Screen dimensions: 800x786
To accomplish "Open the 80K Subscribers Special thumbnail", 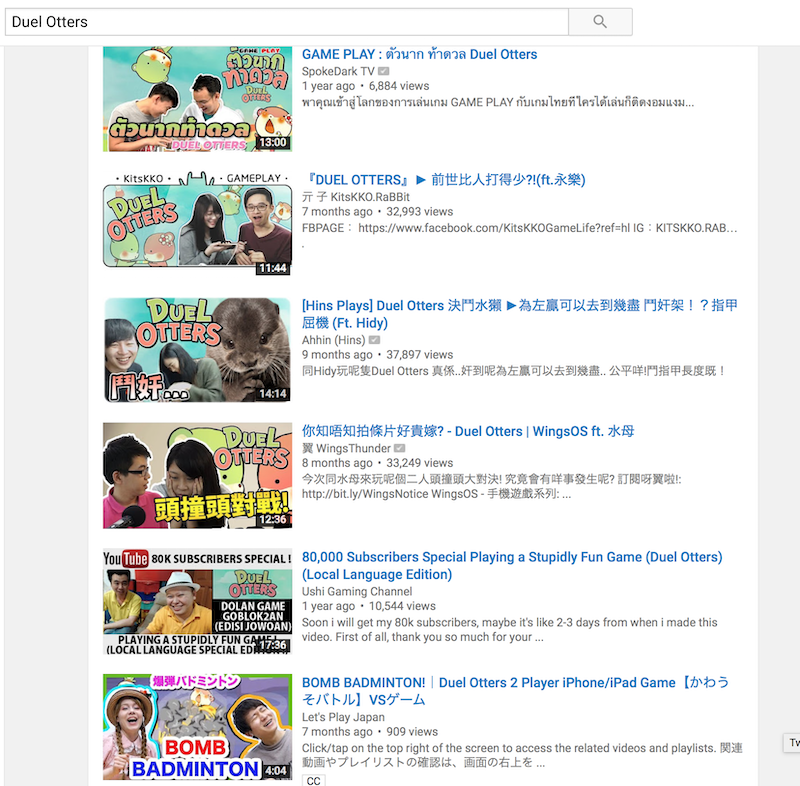I will pos(197,601).
